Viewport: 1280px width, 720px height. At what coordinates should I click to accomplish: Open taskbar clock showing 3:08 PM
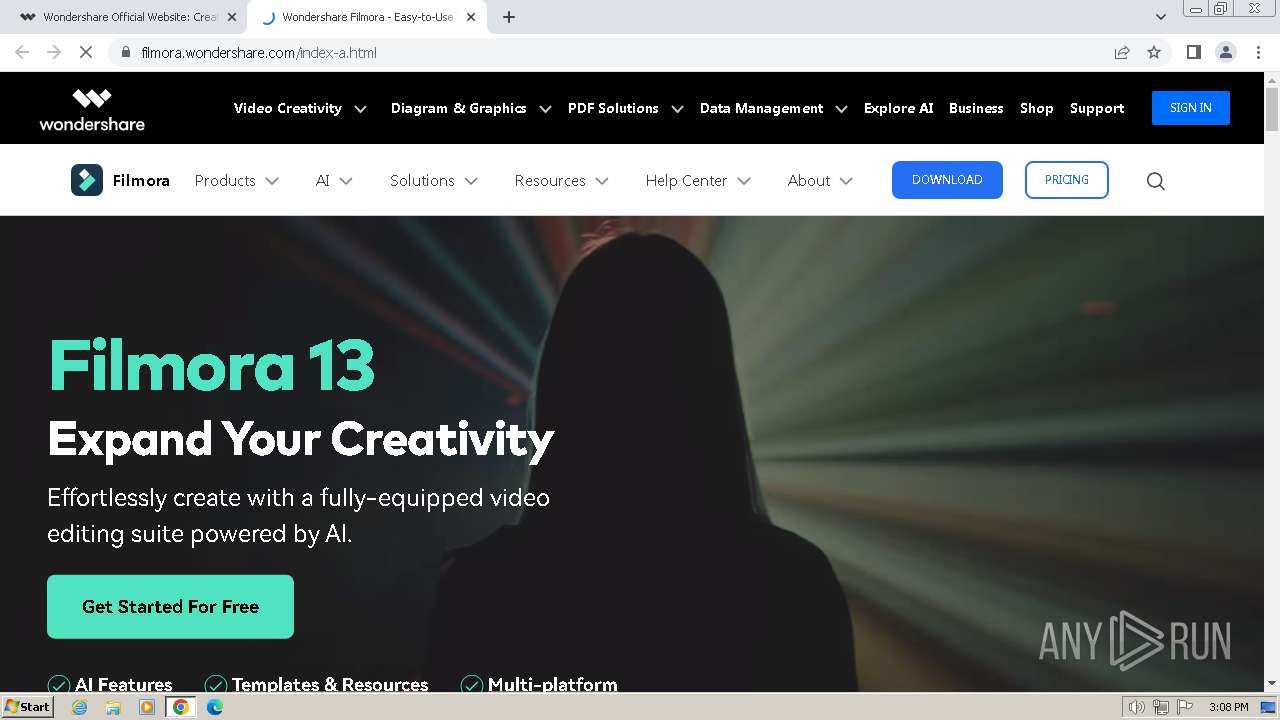pos(1228,707)
